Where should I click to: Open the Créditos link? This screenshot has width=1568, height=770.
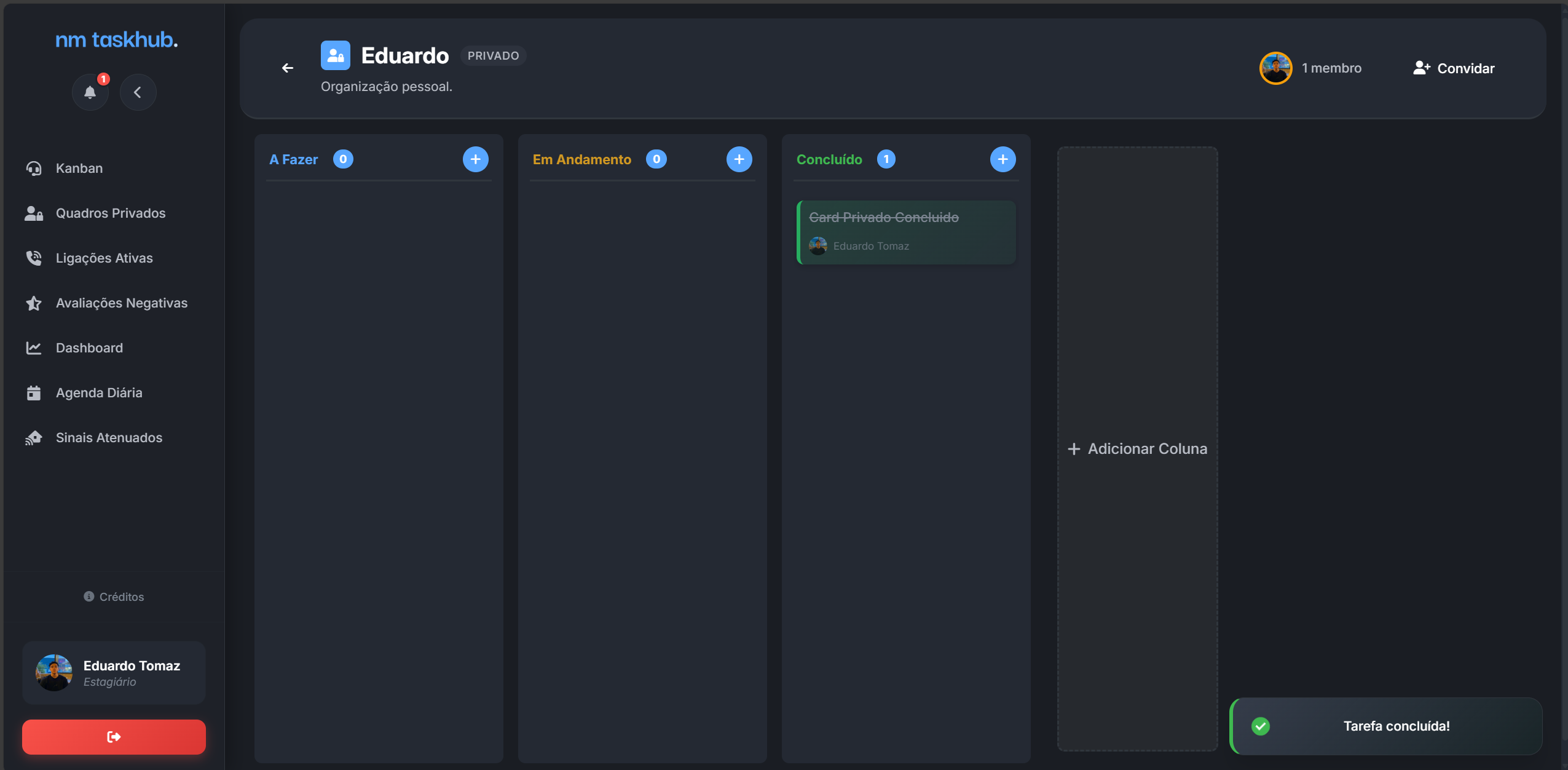point(114,597)
